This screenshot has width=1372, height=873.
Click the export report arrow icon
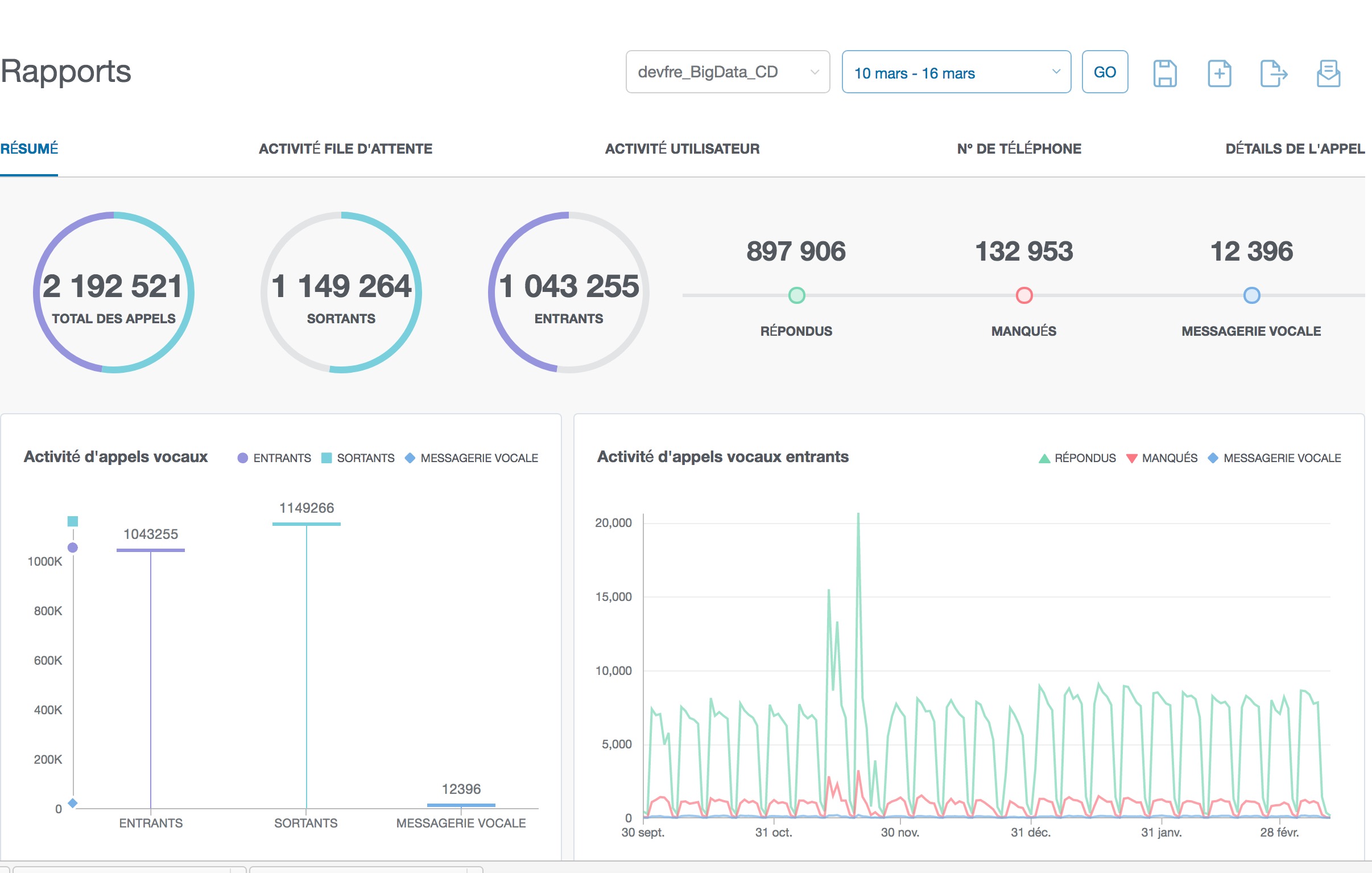point(1274,73)
